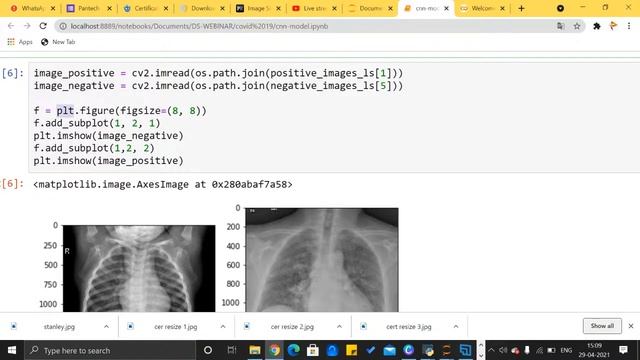Image resolution: width=640 pixels, height=360 pixels.
Task: Open a new browser tab
Action: coord(521,8)
